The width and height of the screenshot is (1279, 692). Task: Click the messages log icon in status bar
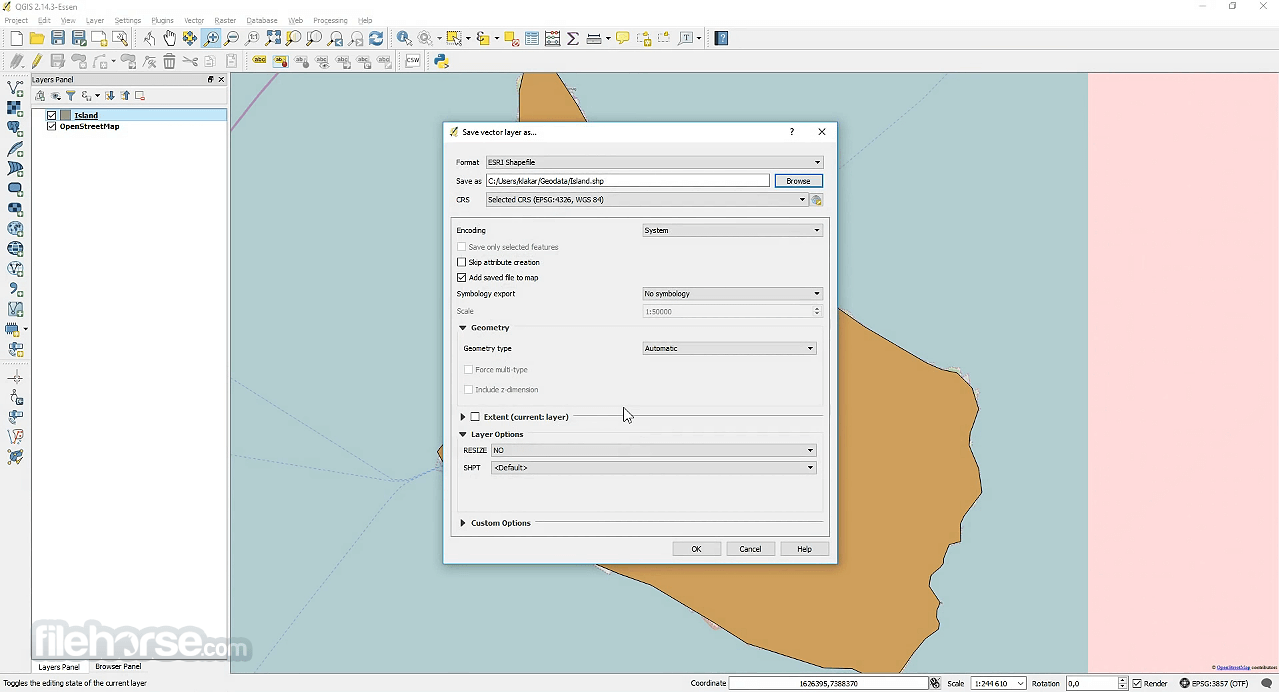1266,683
